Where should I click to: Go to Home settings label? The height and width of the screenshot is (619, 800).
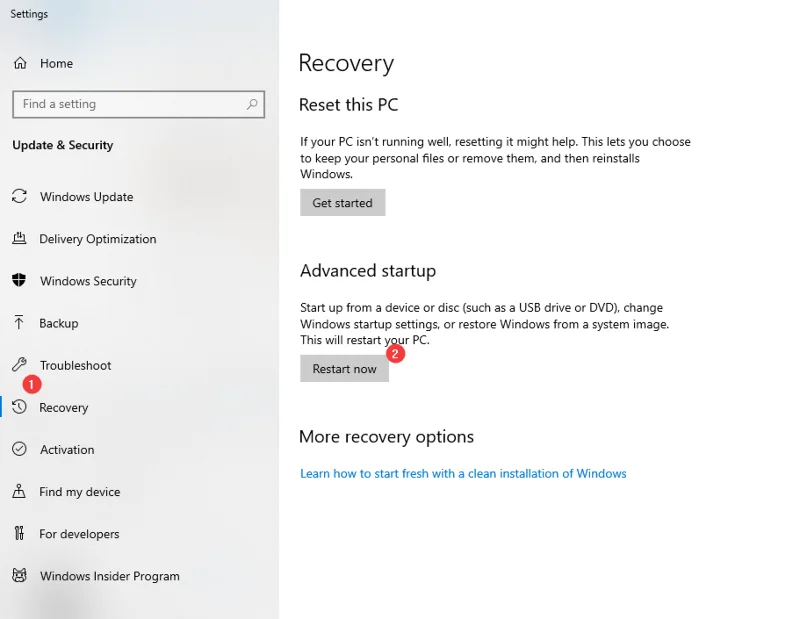[x=57, y=63]
